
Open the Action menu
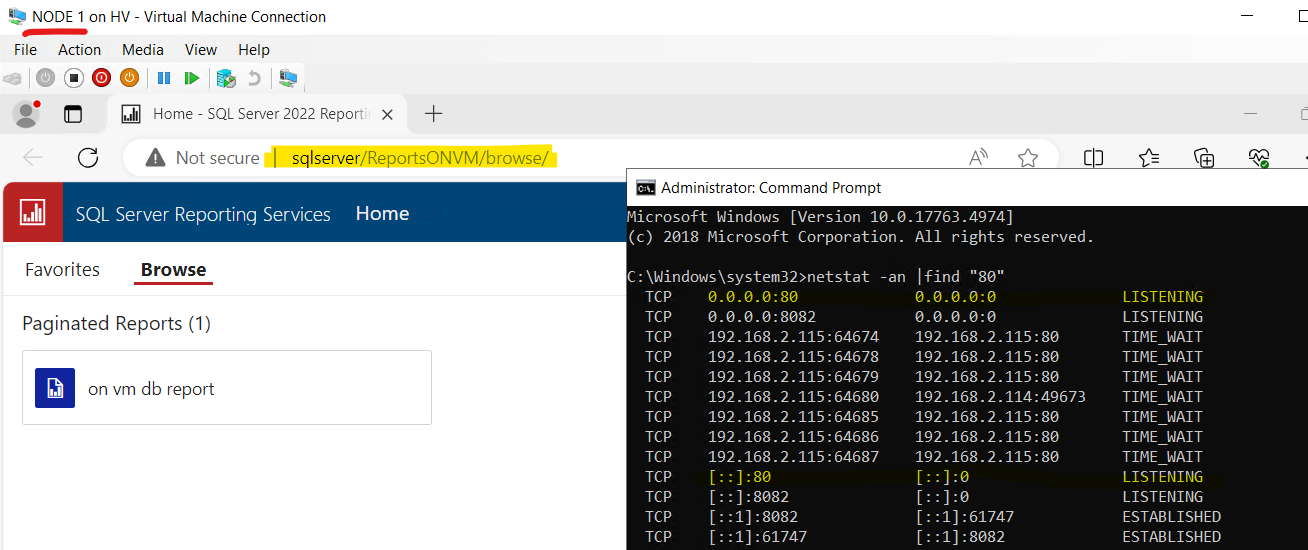click(x=79, y=49)
